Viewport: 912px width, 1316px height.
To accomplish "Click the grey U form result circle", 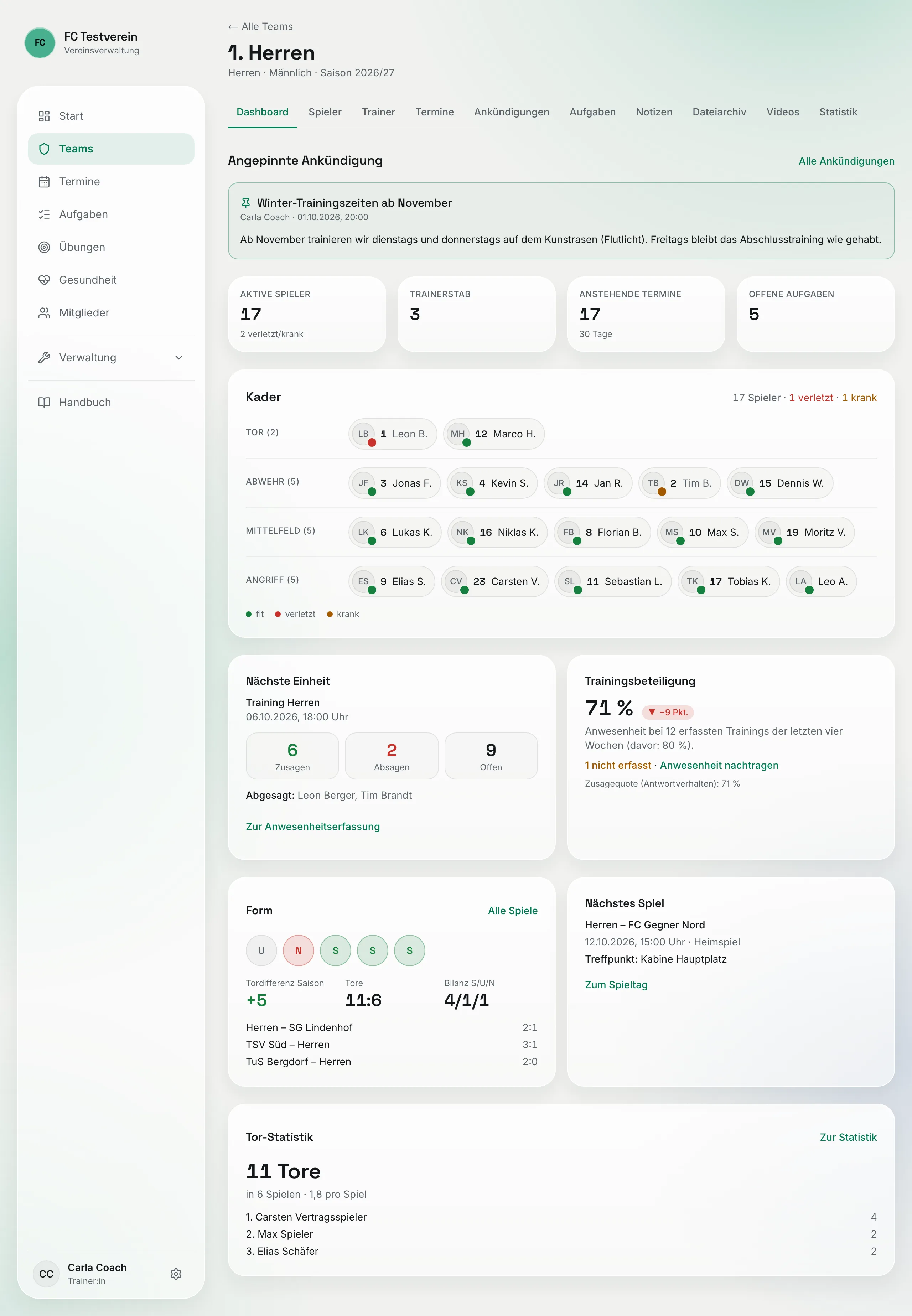I will [261, 950].
